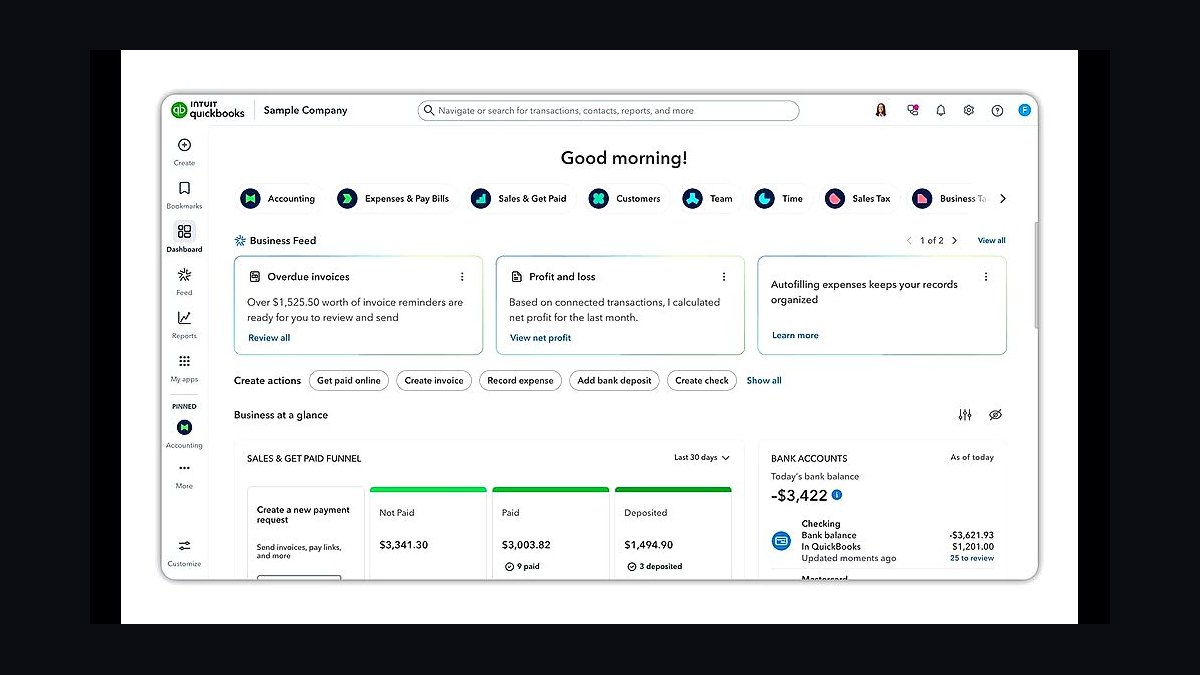Click the Show all create actions link
Screen dimensions: 1200x675
pyautogui.click(x=764, y=380)
